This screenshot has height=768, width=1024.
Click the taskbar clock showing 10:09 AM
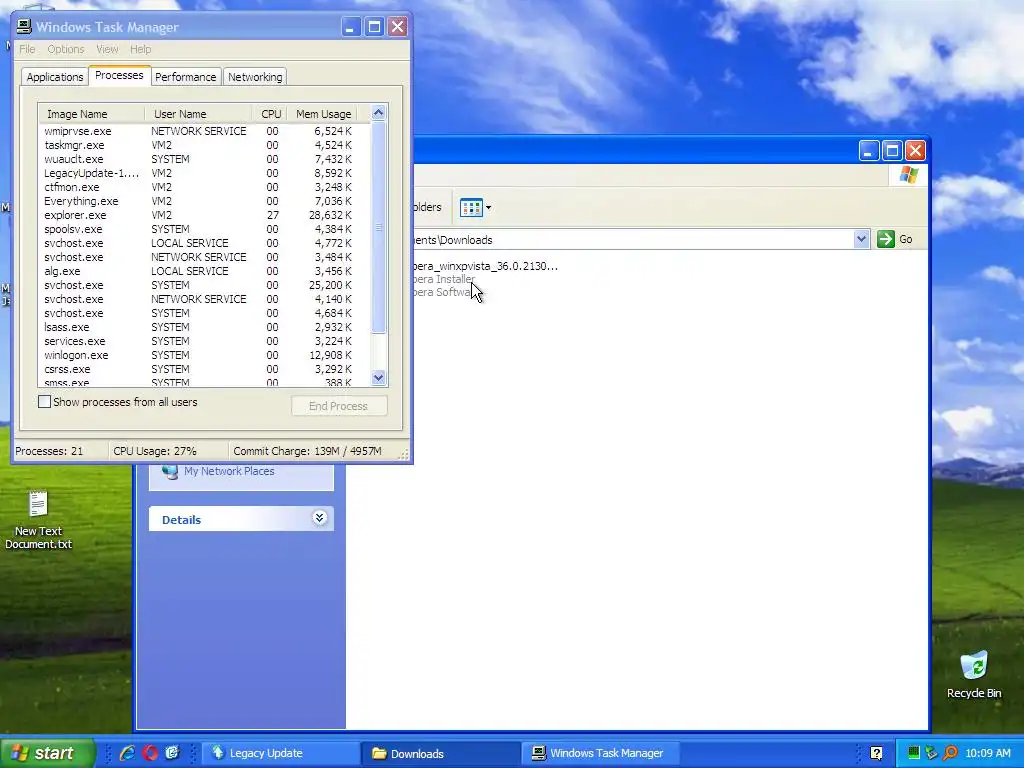pyautogui.click(x=987, y=753)
